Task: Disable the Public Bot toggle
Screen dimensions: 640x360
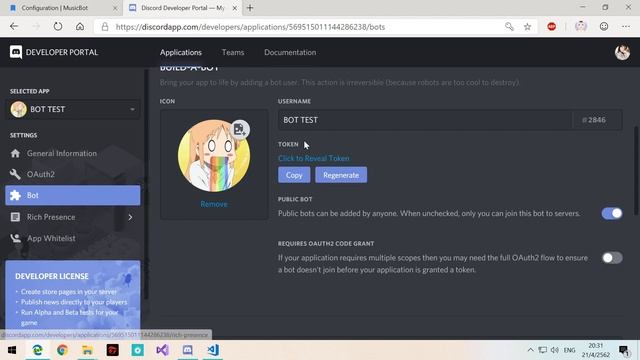Action: [612, 213]
